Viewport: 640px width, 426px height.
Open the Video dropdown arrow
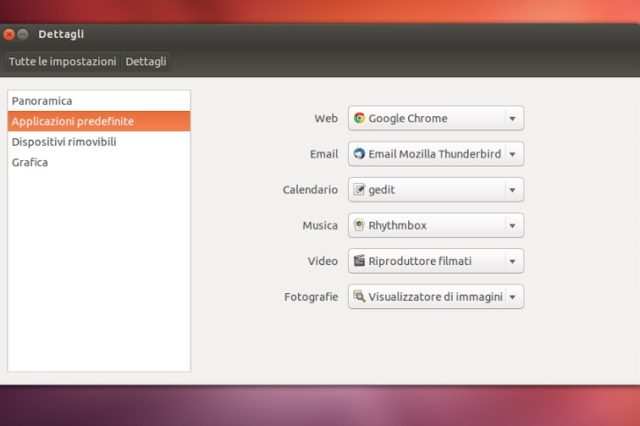pos(513,261)
